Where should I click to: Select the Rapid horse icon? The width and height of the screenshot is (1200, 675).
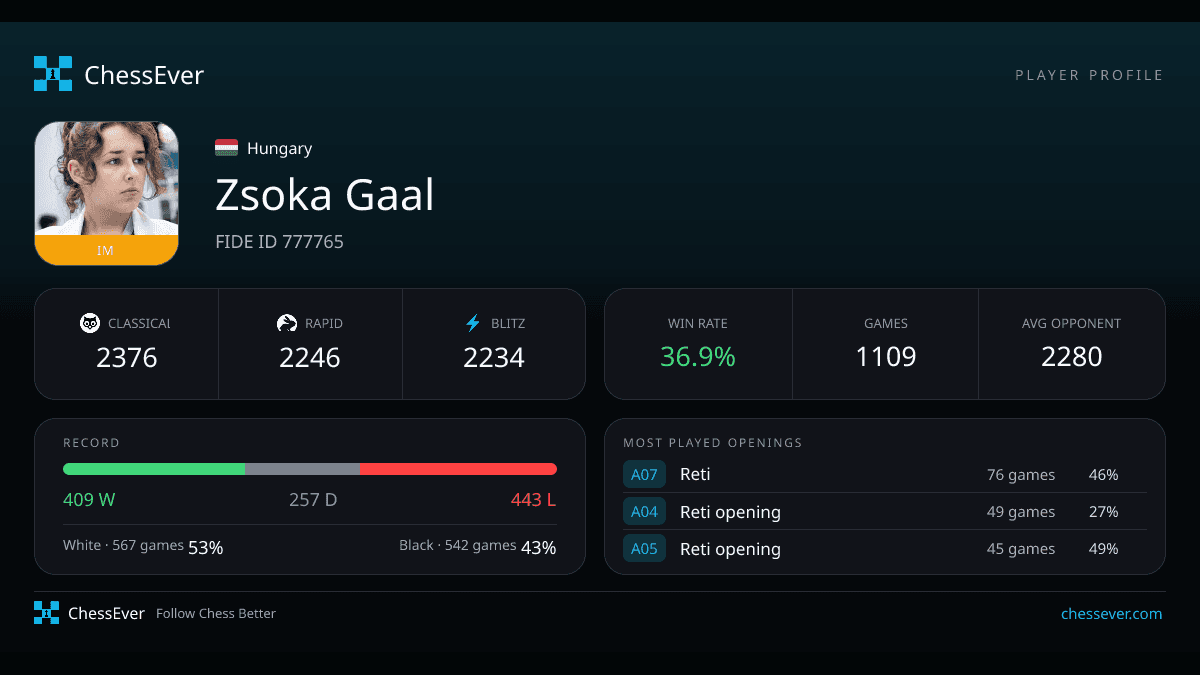coord(287,323)
